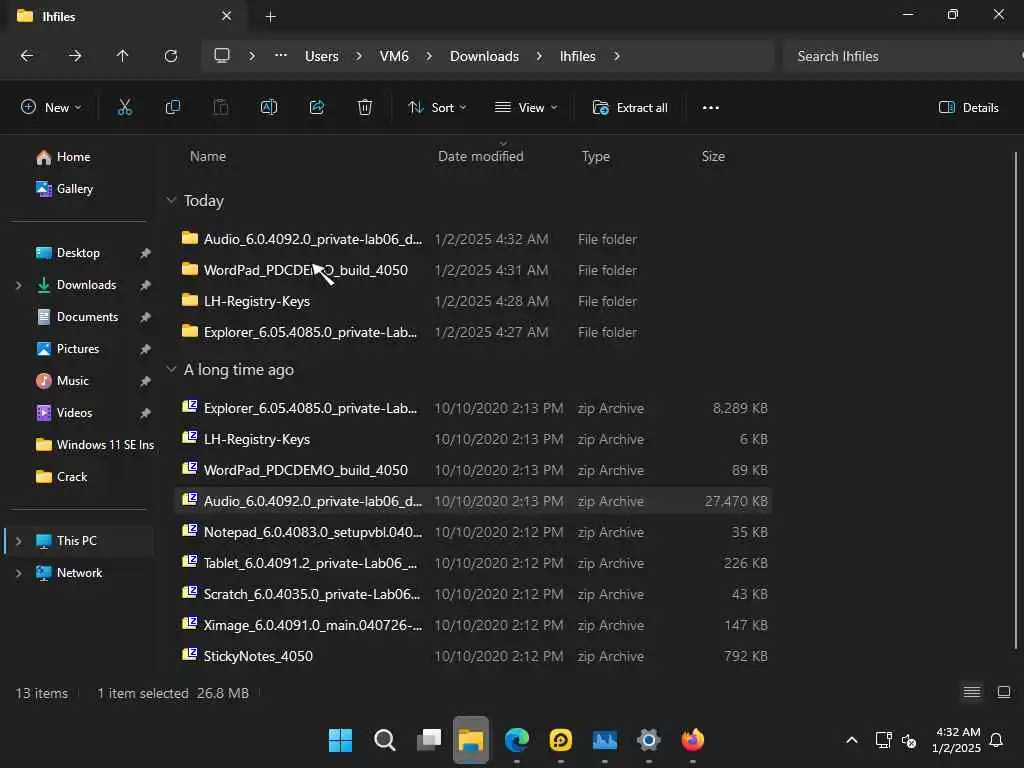Click the file list vertical scrollbar
The image size is (1024, 768).
[x=1016, y=400]
